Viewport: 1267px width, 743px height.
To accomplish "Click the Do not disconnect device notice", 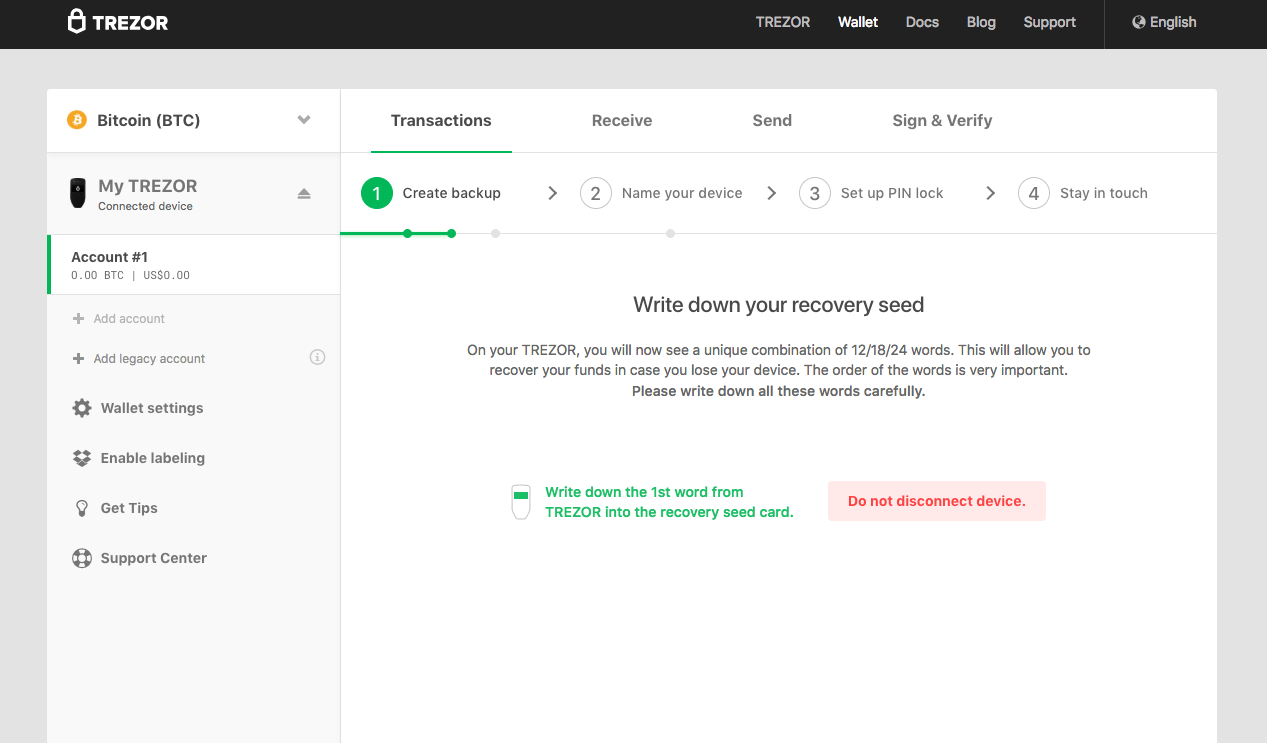I will [937, 501].
